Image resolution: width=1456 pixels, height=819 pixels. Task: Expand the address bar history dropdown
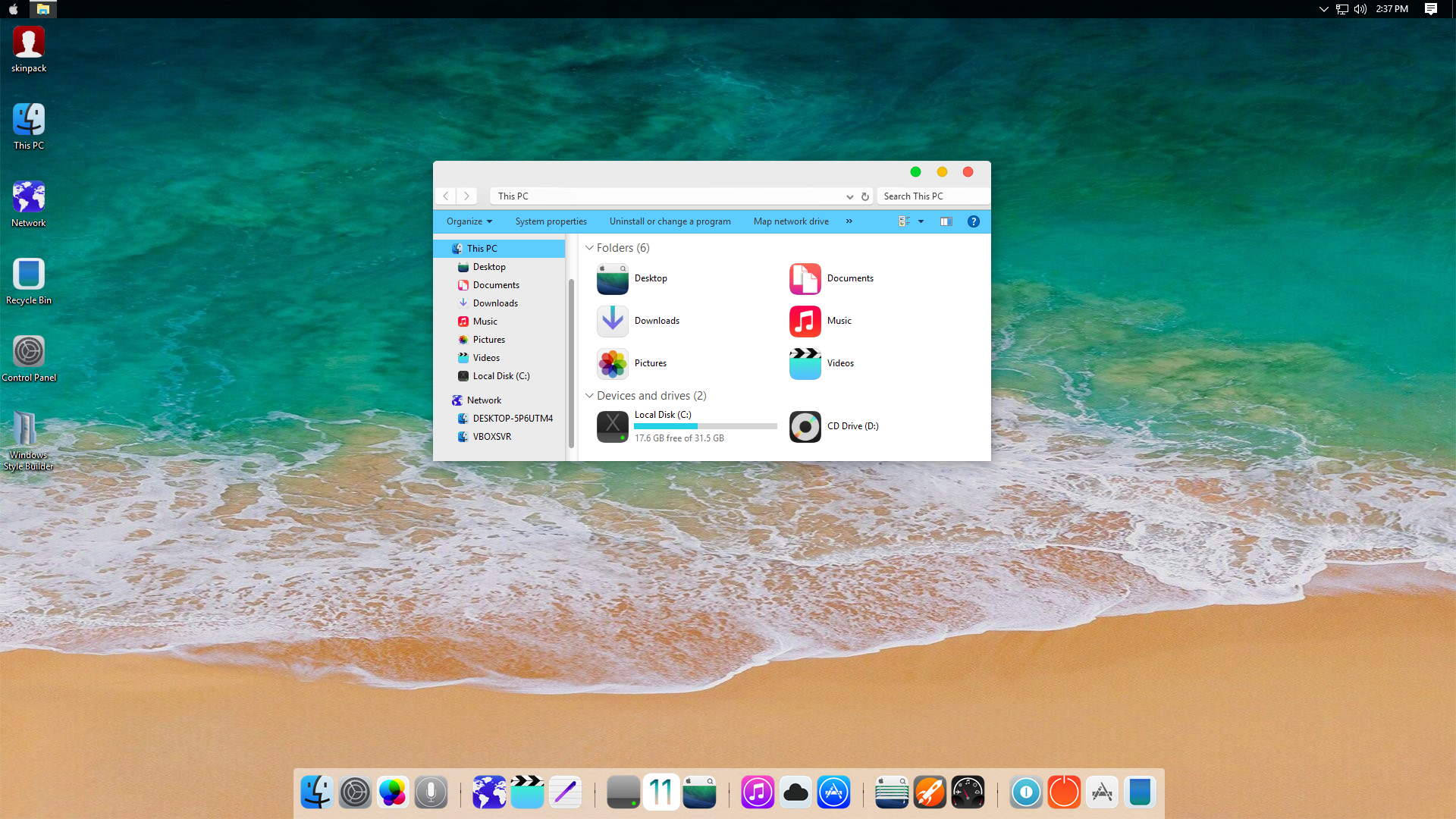[849, 196]
